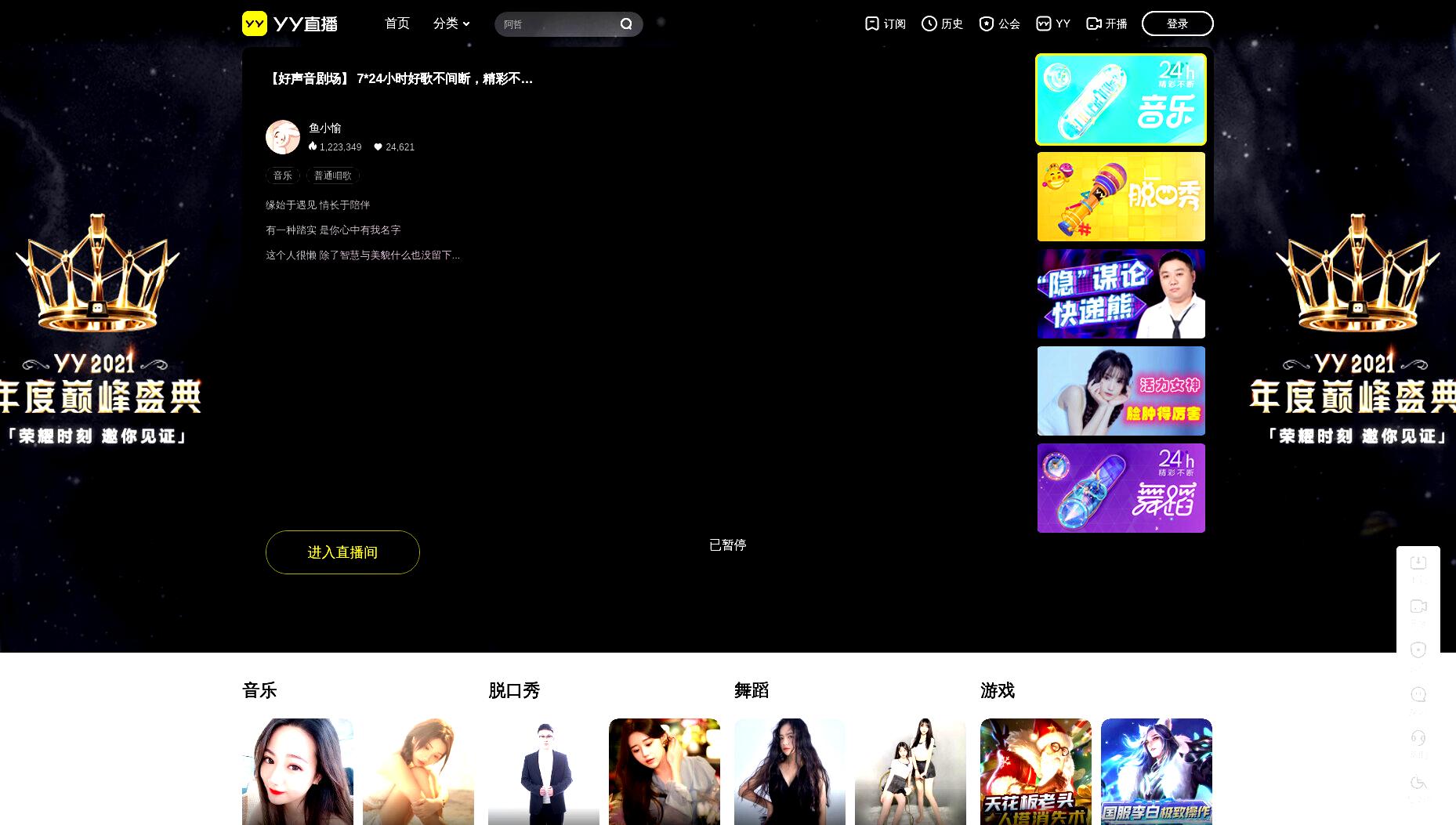This screenshot has width=1456, height=825.
Task: Open the 首页 home tab
Action: [397, 24]
